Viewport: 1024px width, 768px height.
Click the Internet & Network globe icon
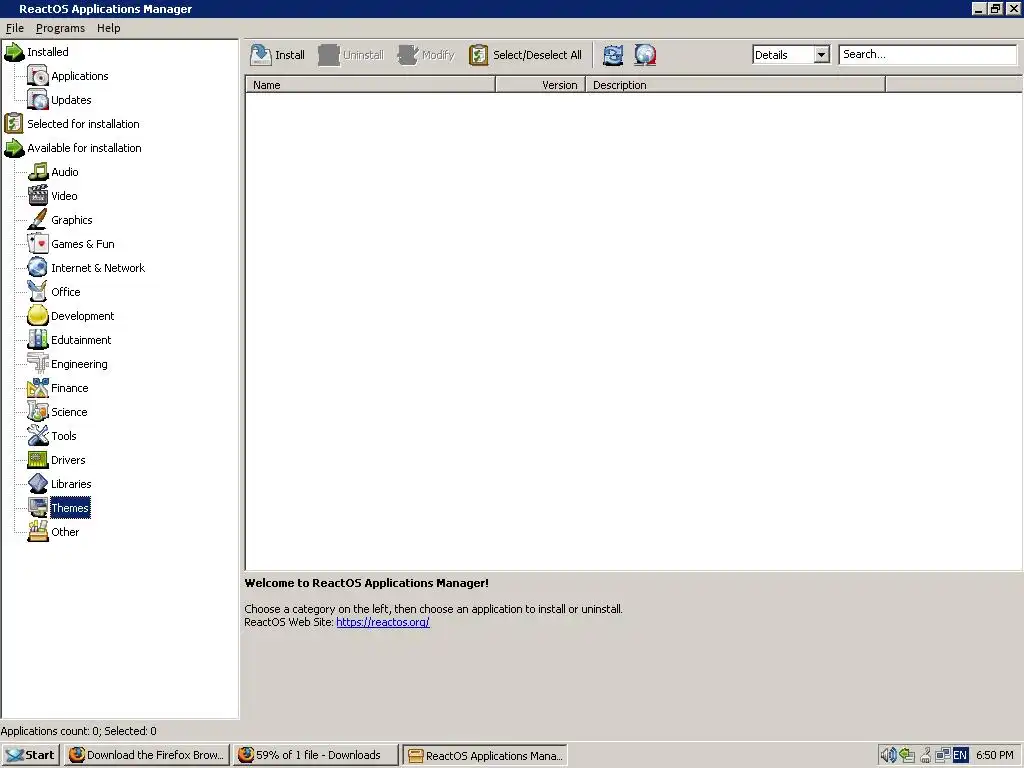click(38, 268)
